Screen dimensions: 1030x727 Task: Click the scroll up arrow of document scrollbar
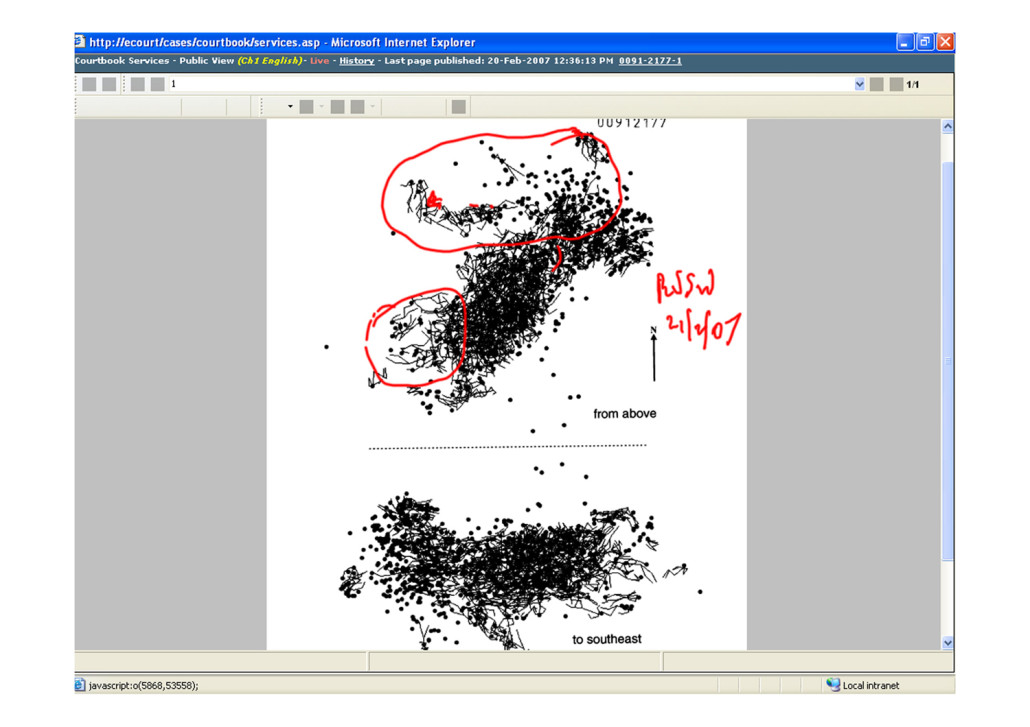(947, 127)
